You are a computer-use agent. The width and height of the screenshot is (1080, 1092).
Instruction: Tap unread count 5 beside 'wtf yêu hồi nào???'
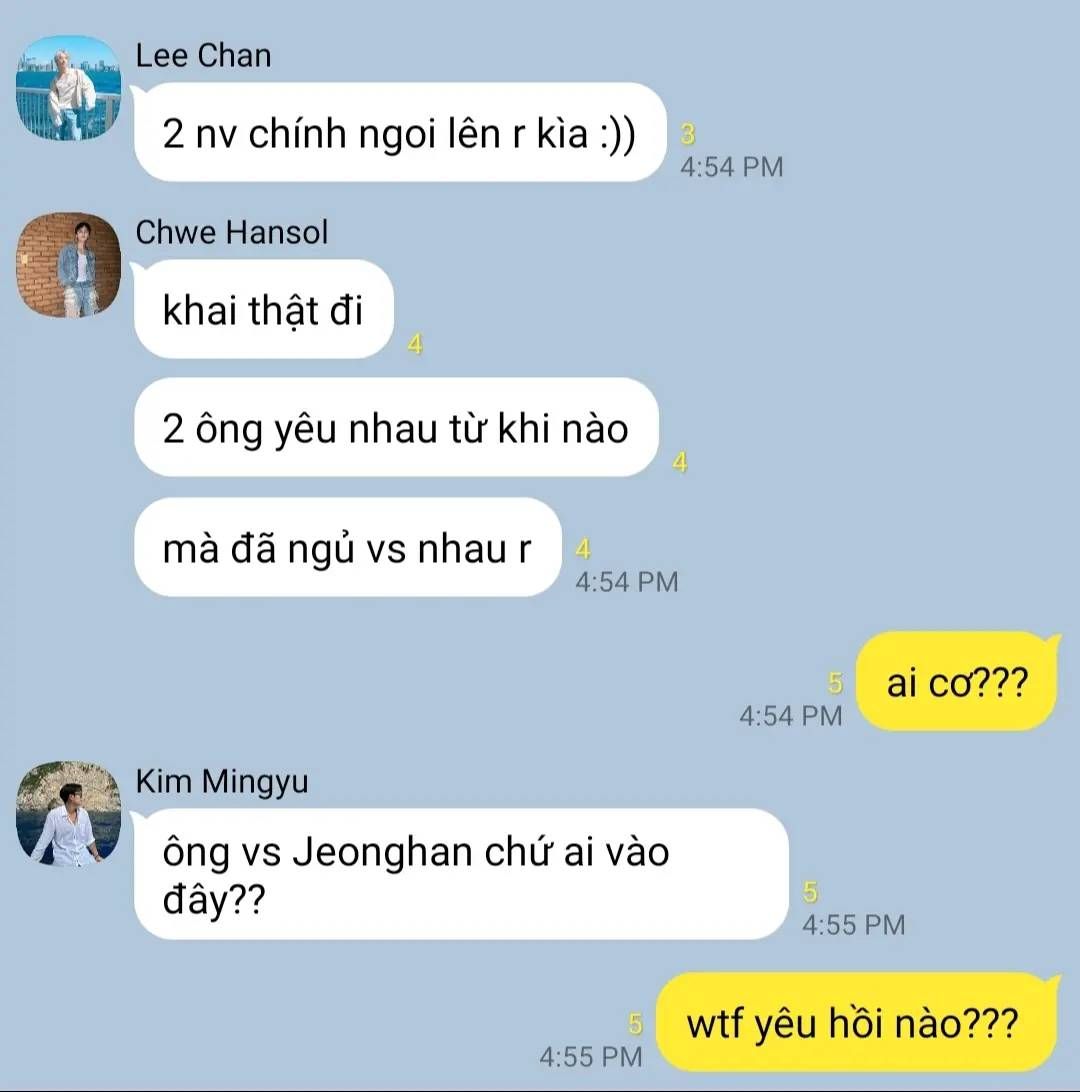pos(635,1024)
